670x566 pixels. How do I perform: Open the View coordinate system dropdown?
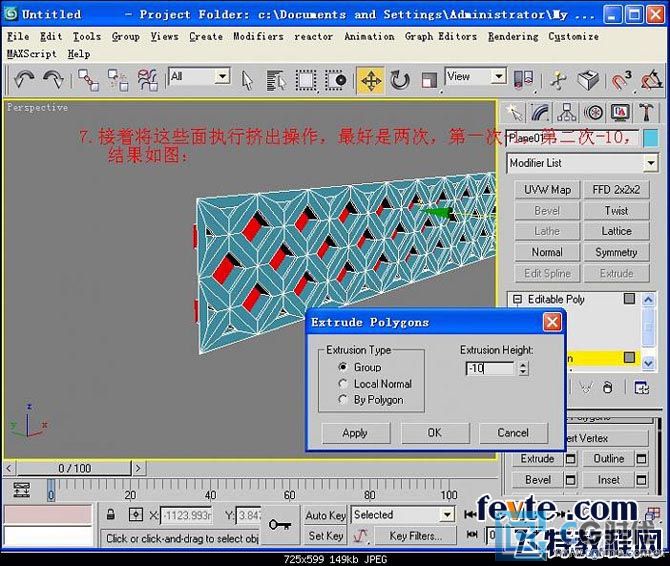click(x=498, y=76)
